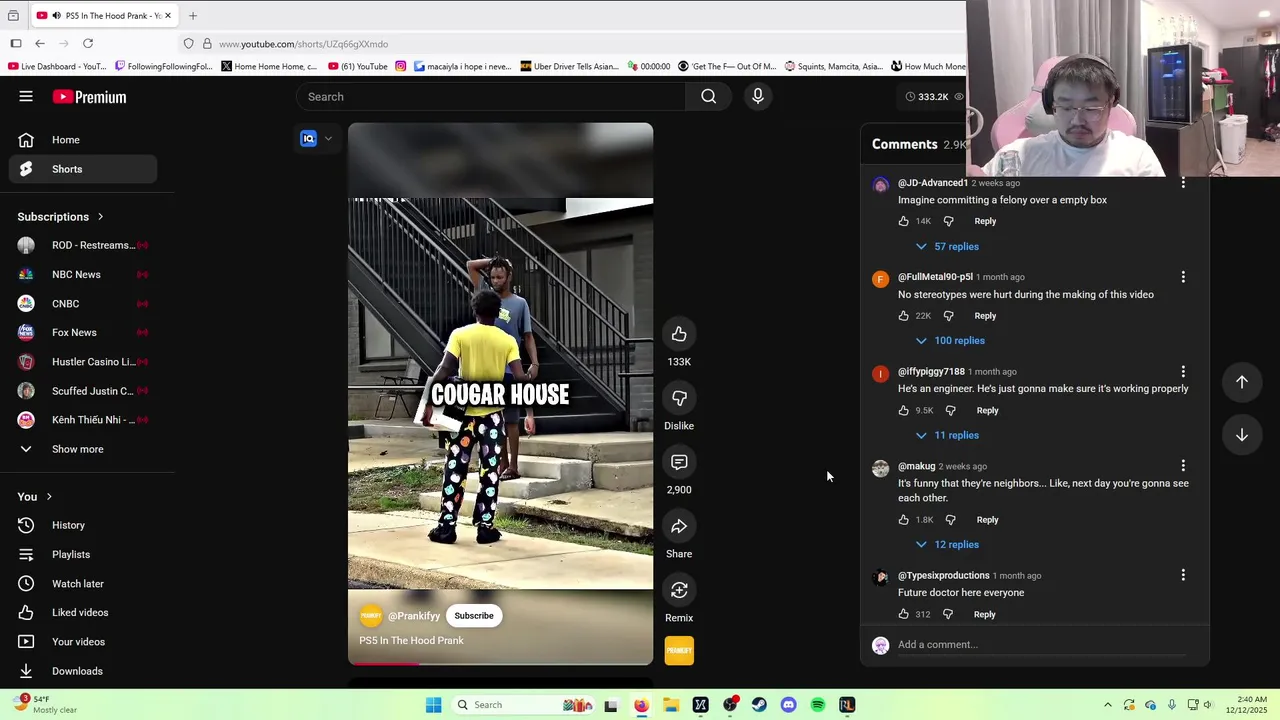
Task: Like the JD-Advanced1 comment
Action: (904, 221)
